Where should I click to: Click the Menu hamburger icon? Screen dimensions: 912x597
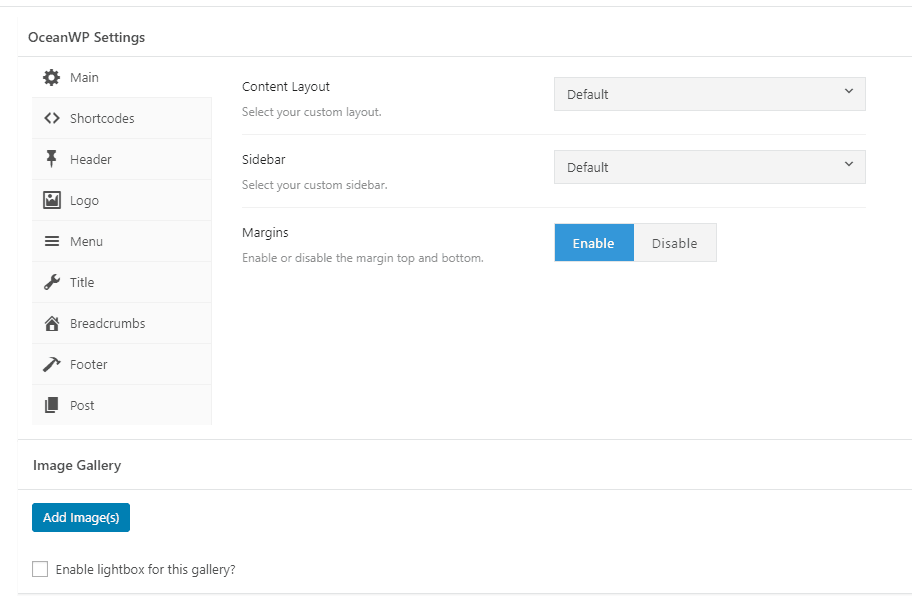(52, 241)
